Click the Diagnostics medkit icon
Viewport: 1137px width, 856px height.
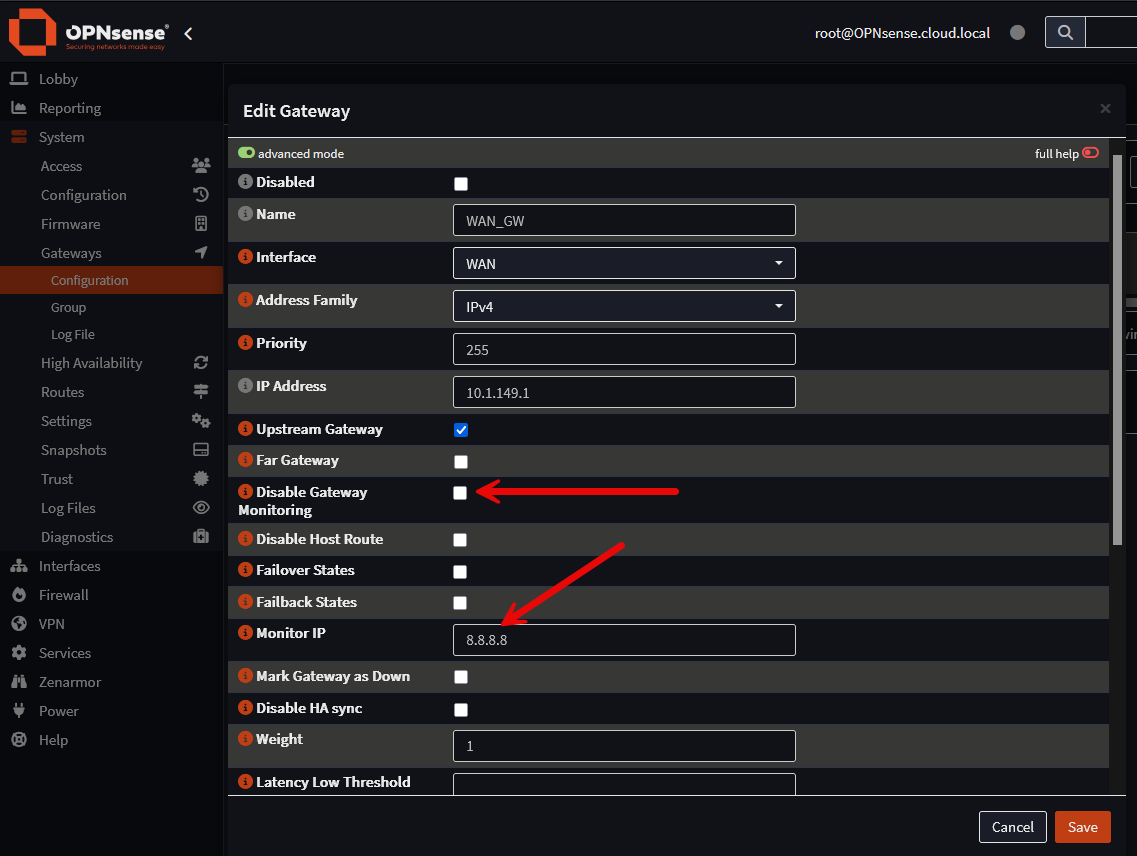(201, 537)
